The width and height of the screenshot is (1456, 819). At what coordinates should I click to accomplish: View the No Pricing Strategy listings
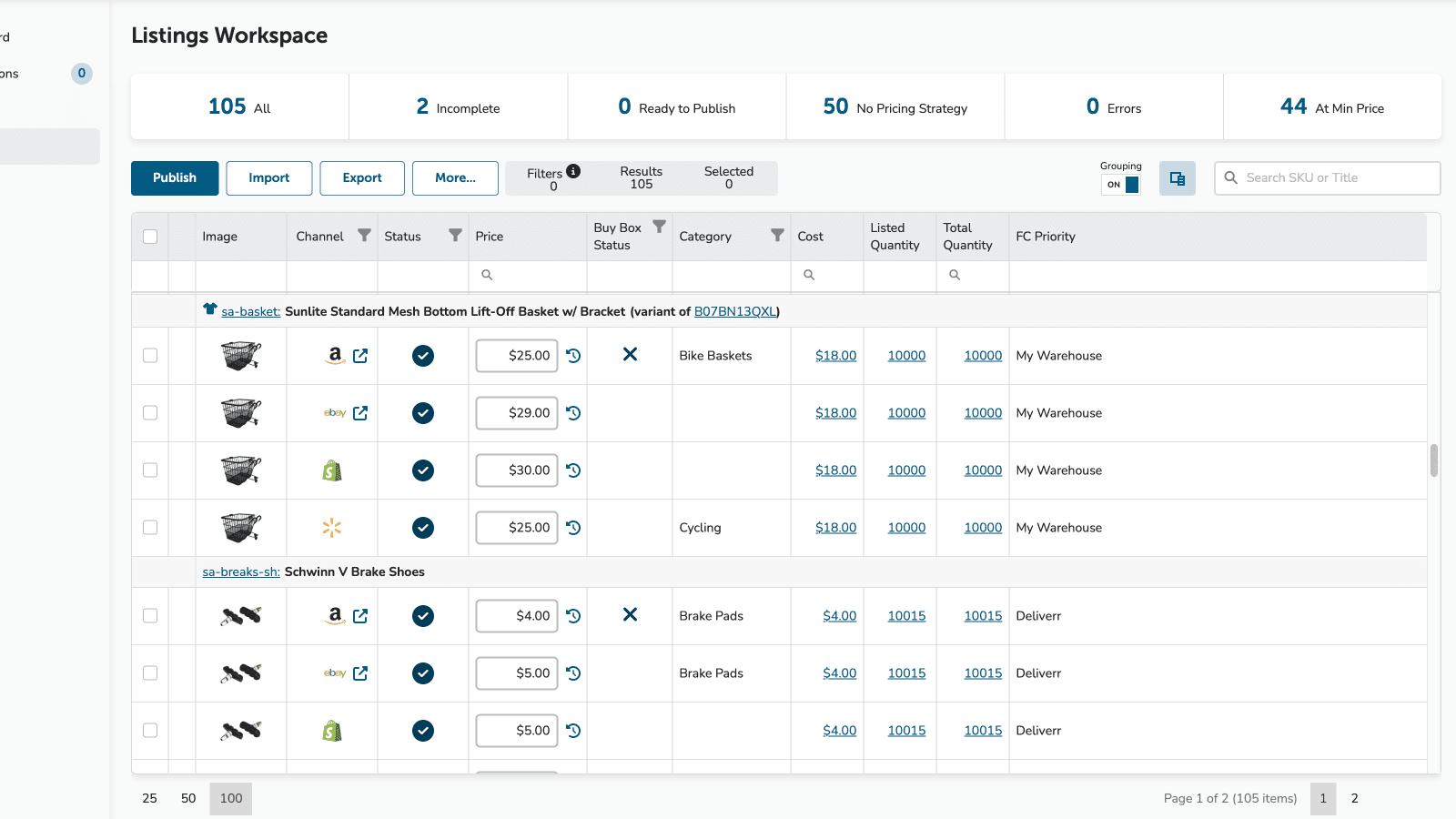point(895,106)
